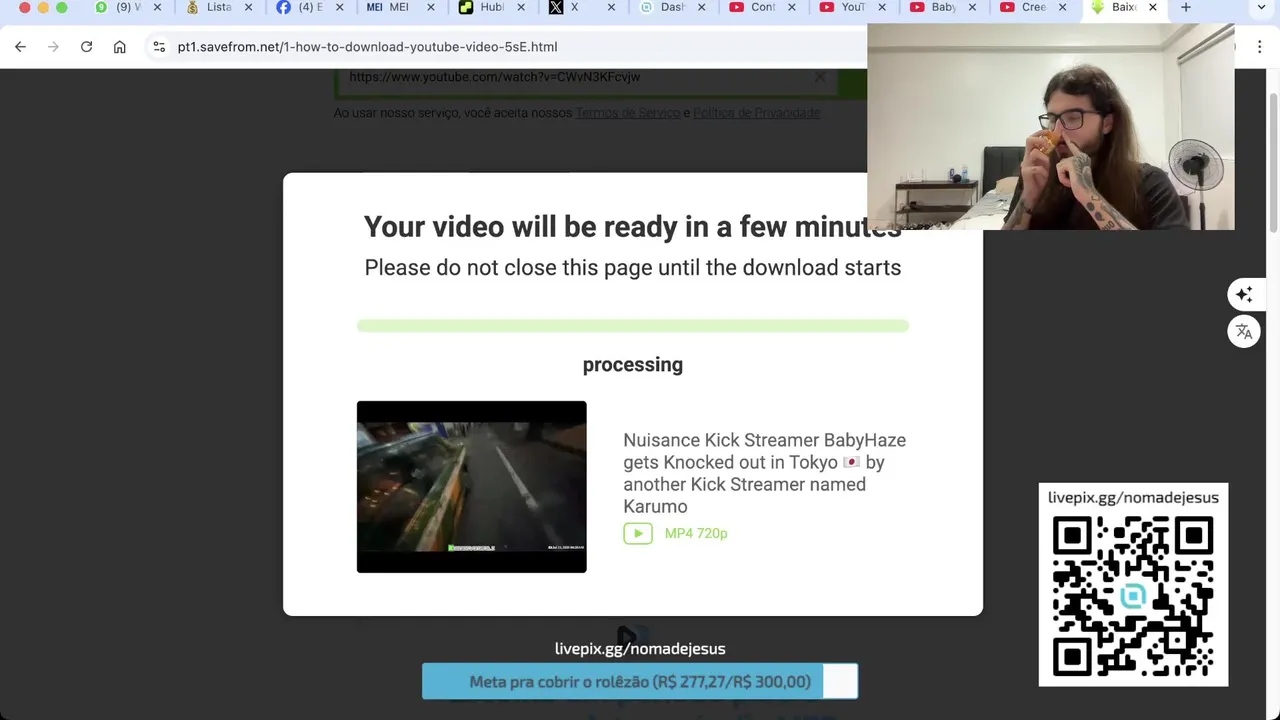Screen dimensions: 1280x720
Task: Close the Dash tab
Action: (701, 7)
